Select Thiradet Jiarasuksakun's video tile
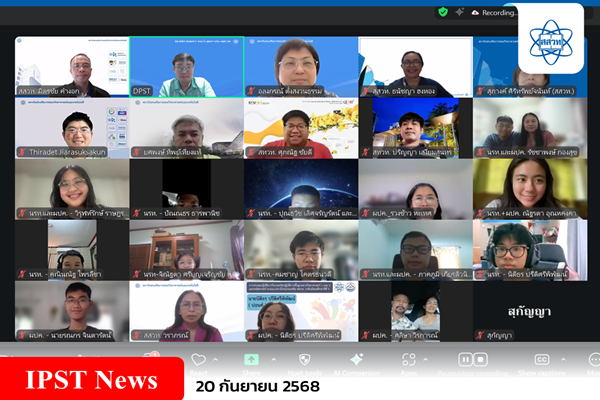Screen dimensions: 600x400 (x=71, y=128)
